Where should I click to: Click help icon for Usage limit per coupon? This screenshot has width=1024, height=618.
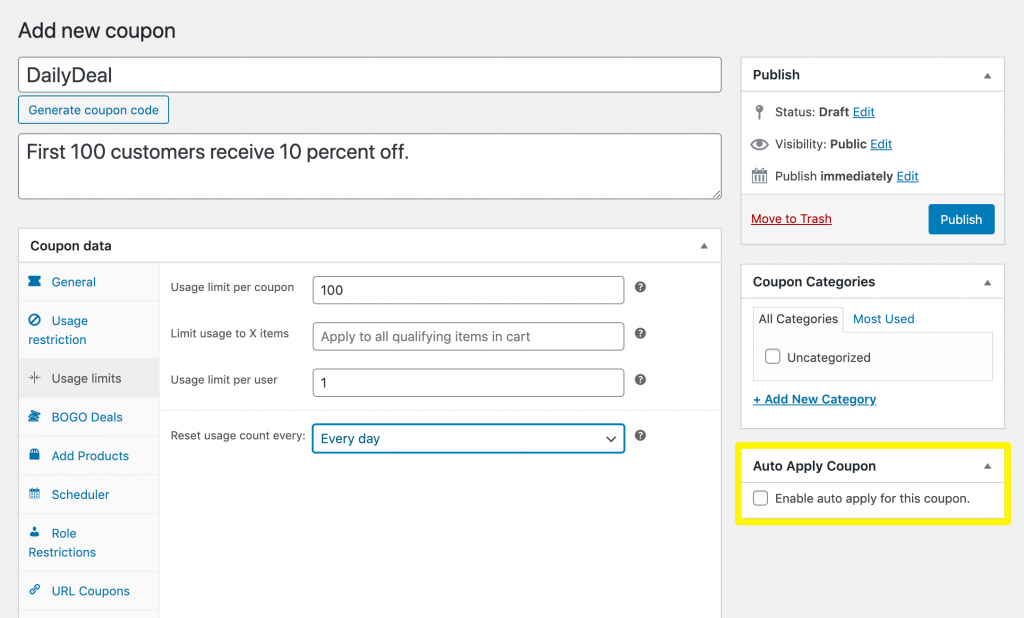click(641, 287)
